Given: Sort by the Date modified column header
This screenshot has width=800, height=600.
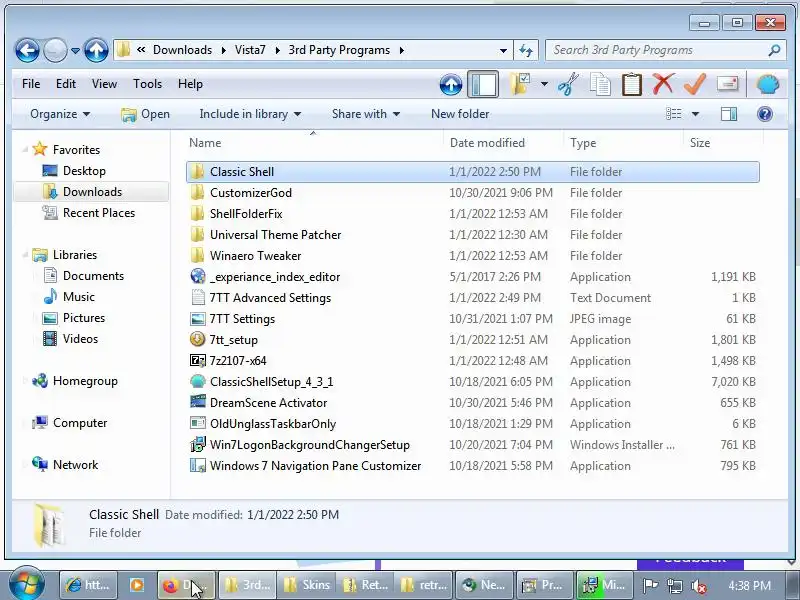Looking at the screenshot, I should [x=504, y=143].
